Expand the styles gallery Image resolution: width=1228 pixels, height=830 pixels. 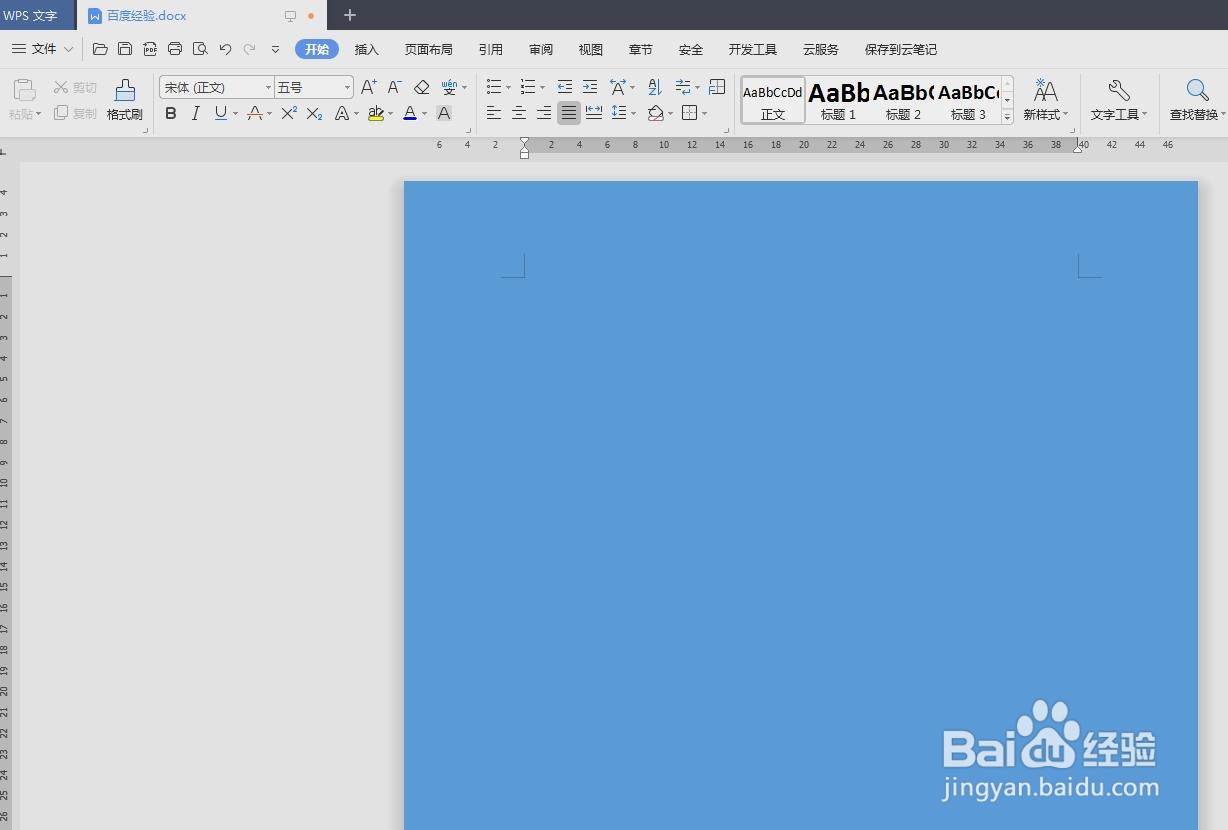coord(1007,116)
